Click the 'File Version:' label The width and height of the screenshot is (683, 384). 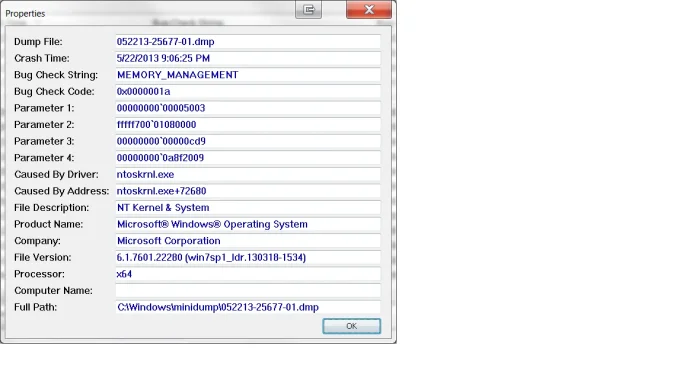coord(43,257)
